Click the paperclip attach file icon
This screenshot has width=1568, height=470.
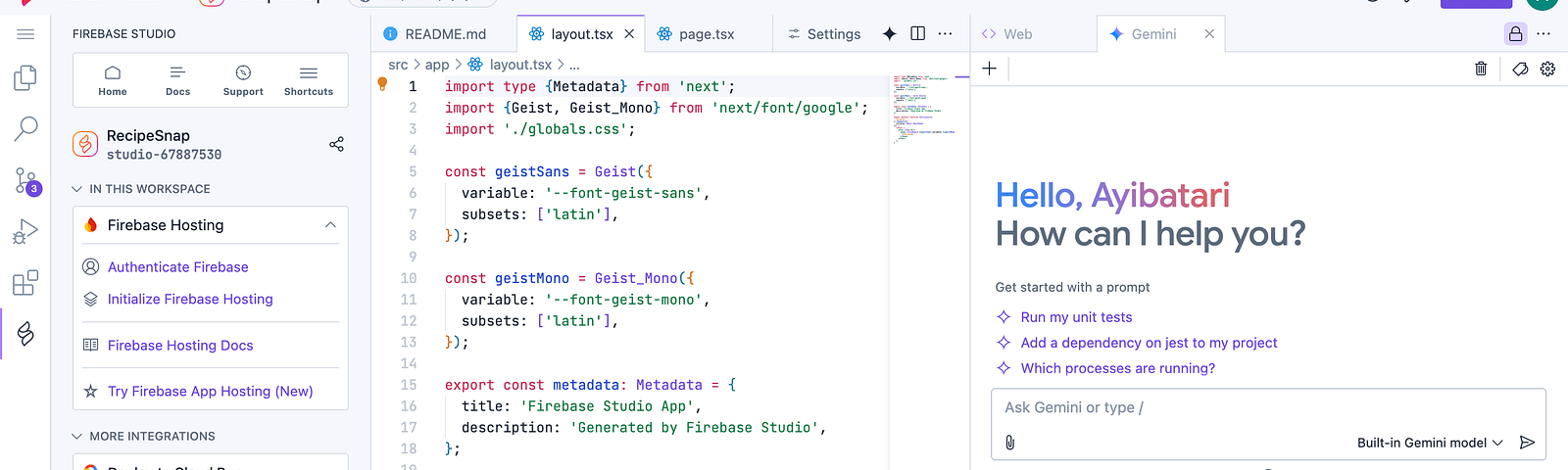click(1010, 443)
